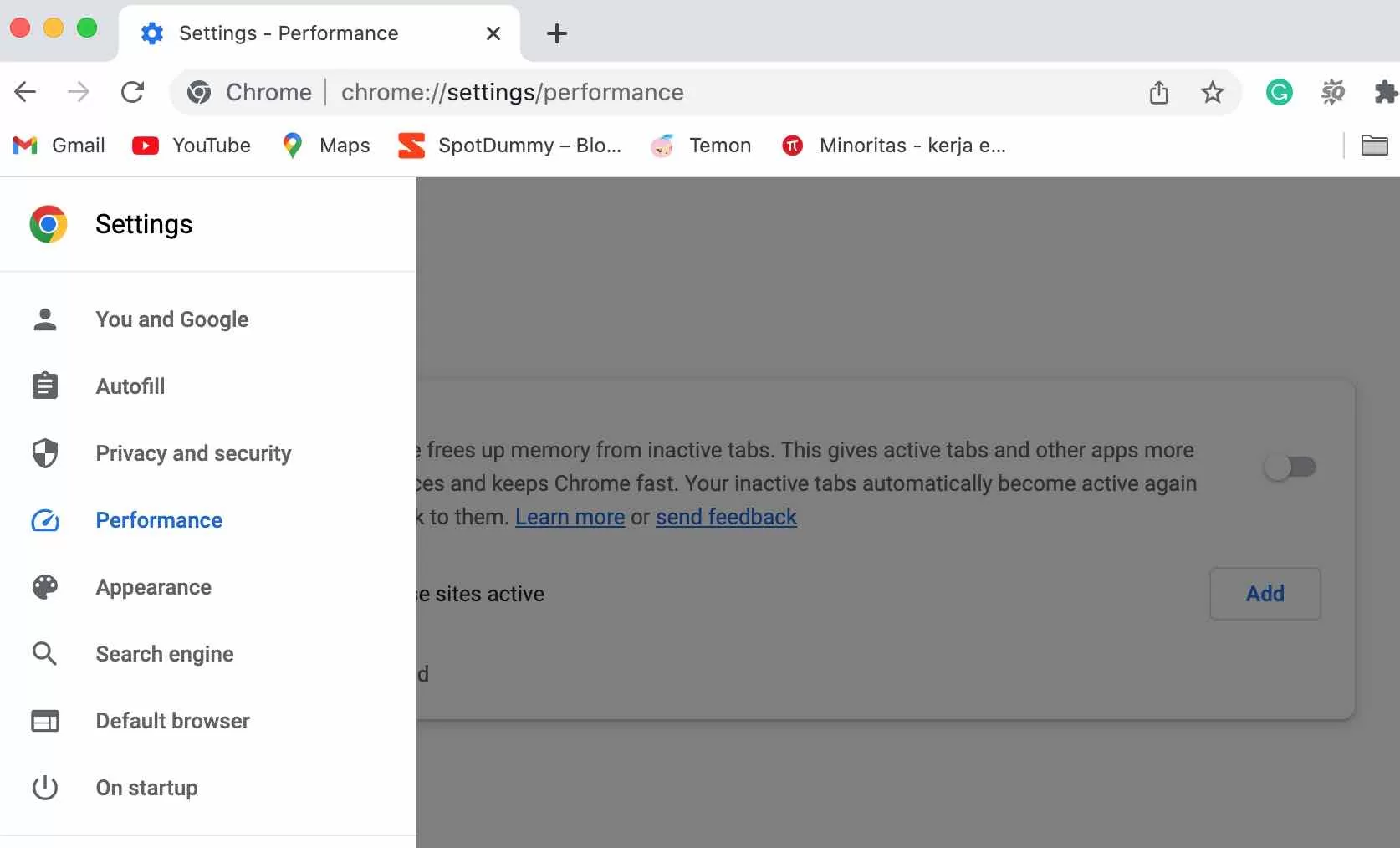Image resolution: width=1400 pixels, height=848 pixels.
Task: Open a new browser tab
Action: 556,33
